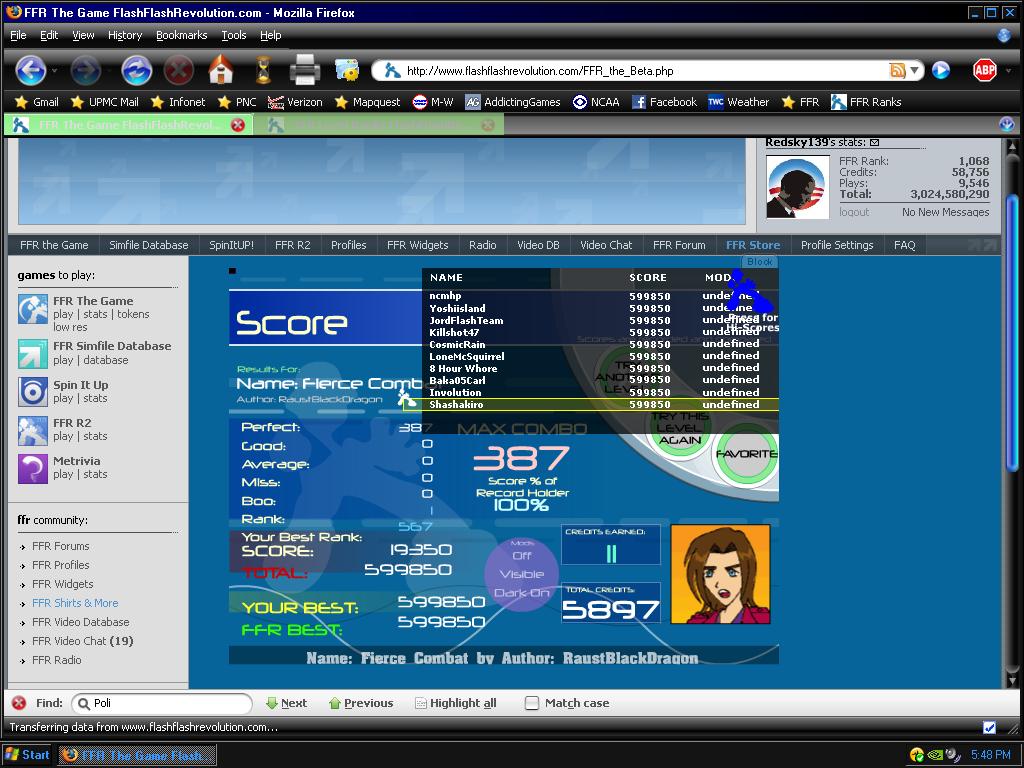Screen dimensions: 1024x768
Task: Click the Adblock Plus ABP icon
Action: tap(985, 70)
